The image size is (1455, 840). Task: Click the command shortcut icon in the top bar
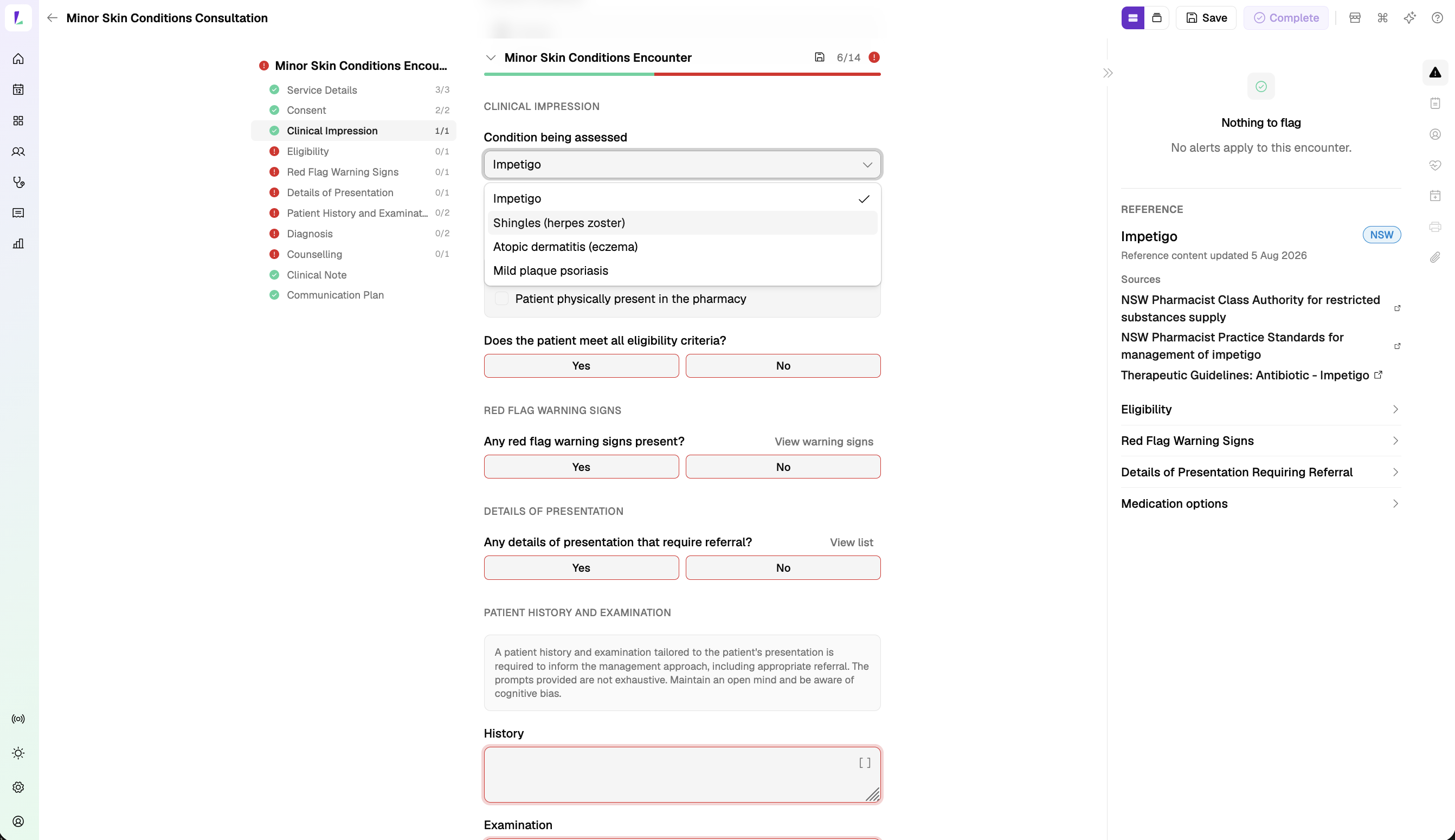tap(1382, 18)
